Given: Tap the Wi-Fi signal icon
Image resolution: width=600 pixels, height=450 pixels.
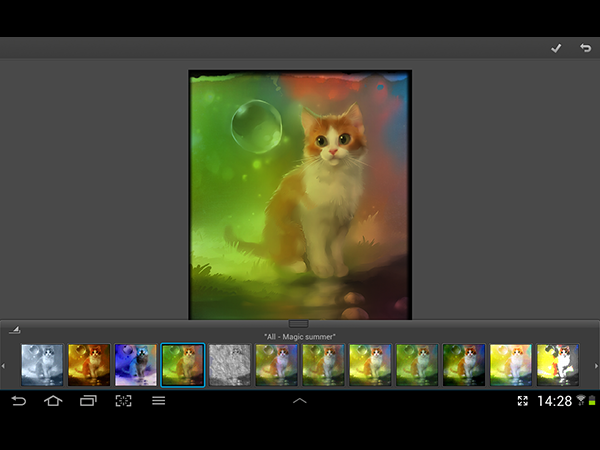Looking at the screenshot, I should 581,400.
